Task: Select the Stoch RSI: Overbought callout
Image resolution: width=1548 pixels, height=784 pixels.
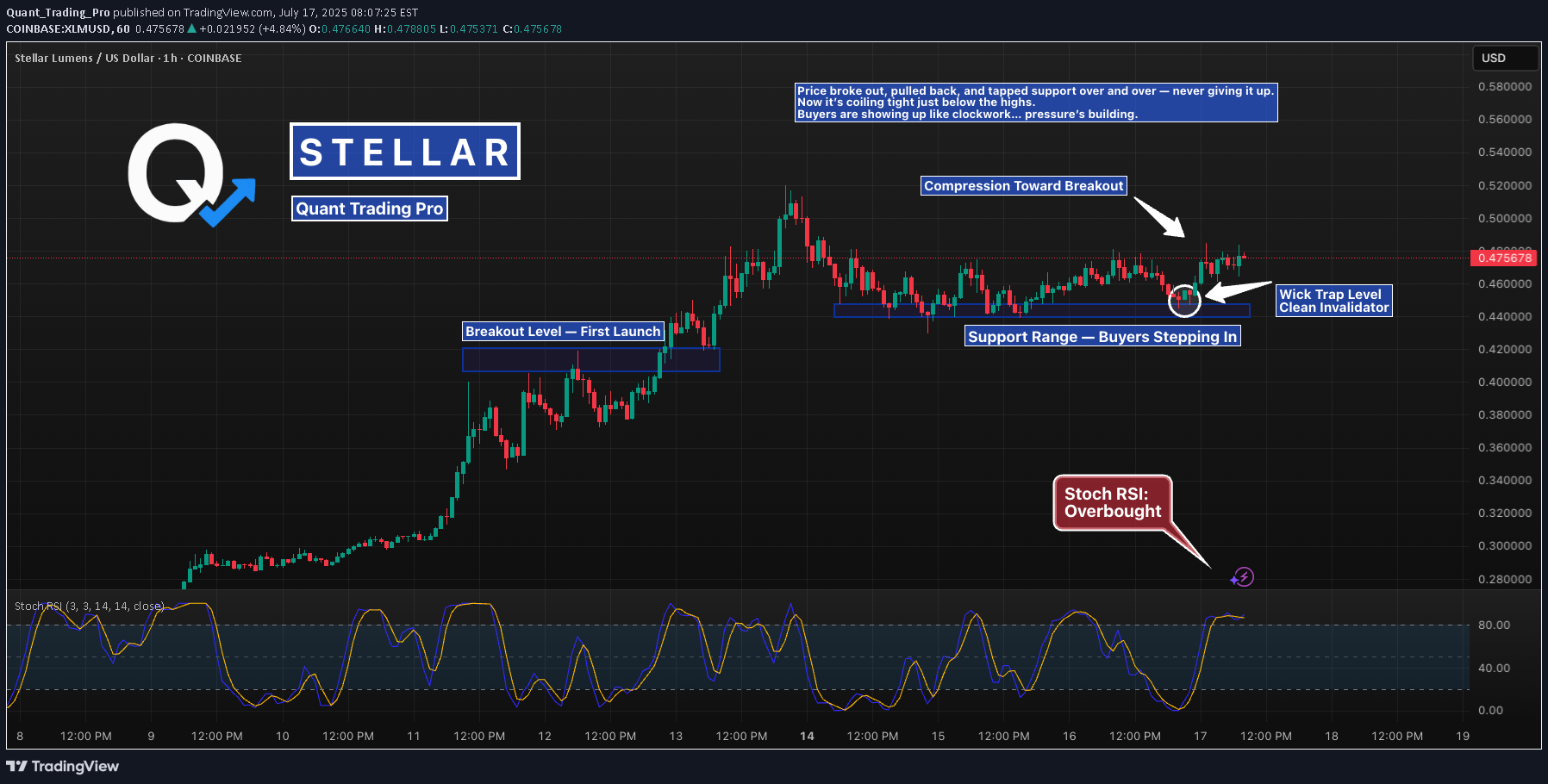Action: pyautogui.click(x=1113, y=502)
